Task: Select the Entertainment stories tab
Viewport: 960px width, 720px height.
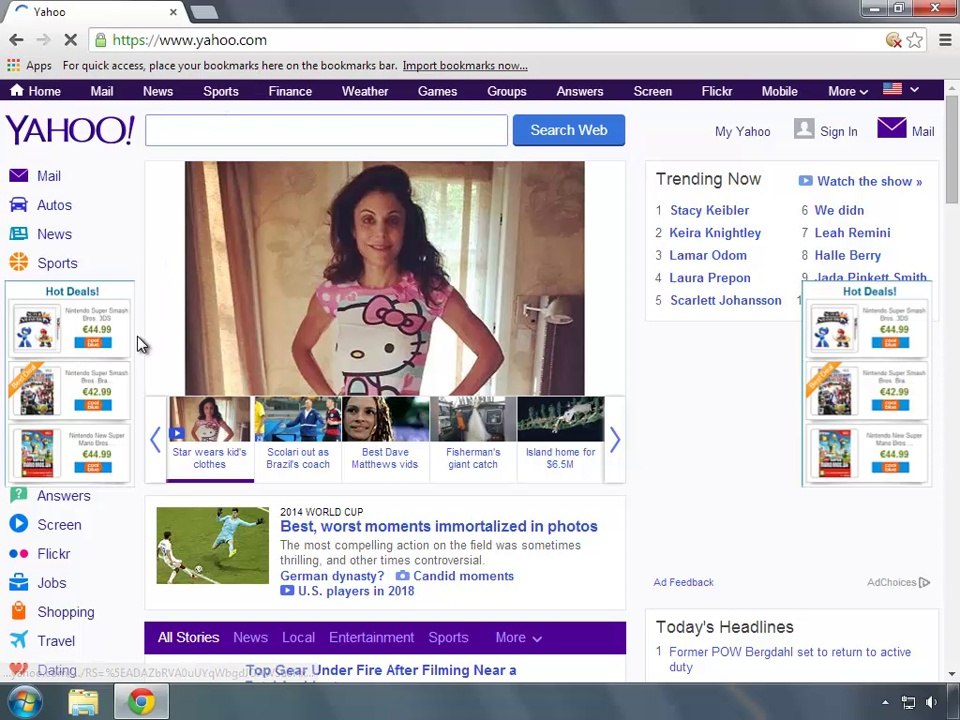Action: (x=371, y=638)
